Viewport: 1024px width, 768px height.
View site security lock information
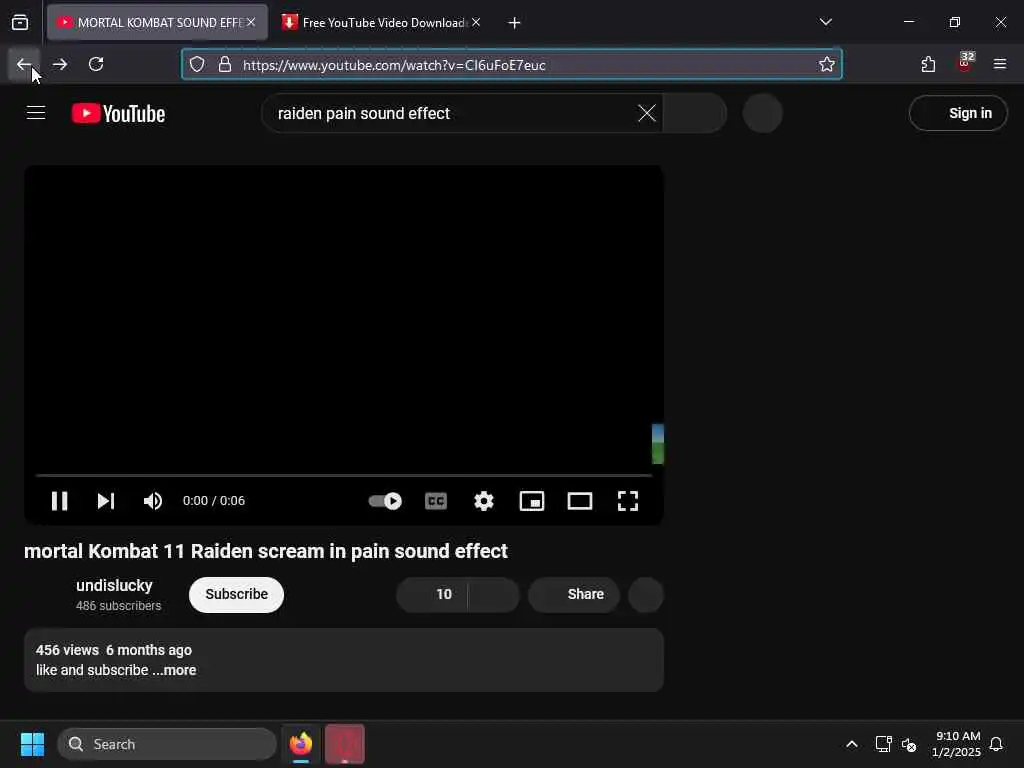pyautogui.click(x=225, y=64)
